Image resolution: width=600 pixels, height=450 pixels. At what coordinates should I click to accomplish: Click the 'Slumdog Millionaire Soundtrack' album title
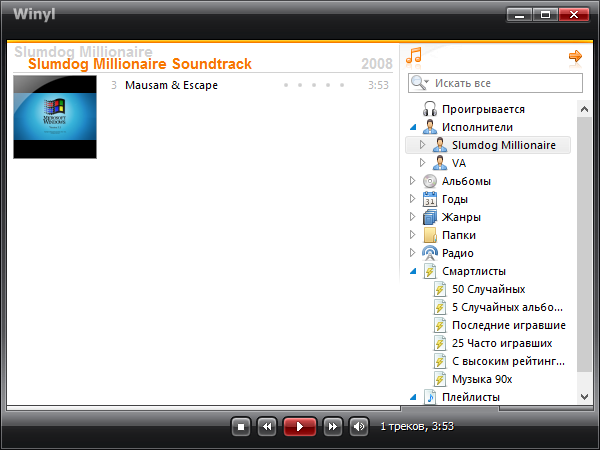coord(140,64)
